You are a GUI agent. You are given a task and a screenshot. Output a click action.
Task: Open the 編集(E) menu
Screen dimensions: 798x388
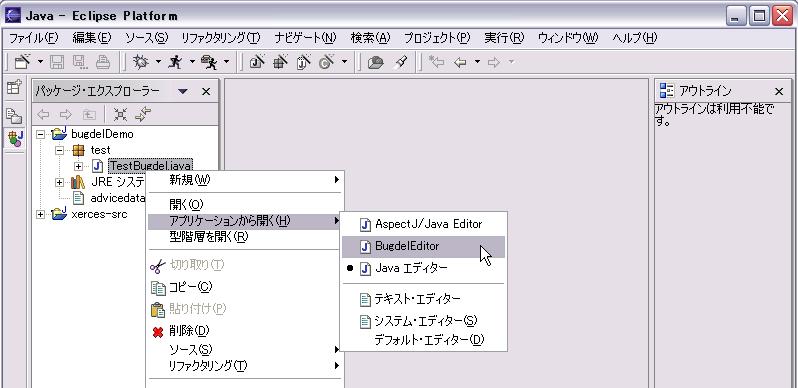coord(92,38)
